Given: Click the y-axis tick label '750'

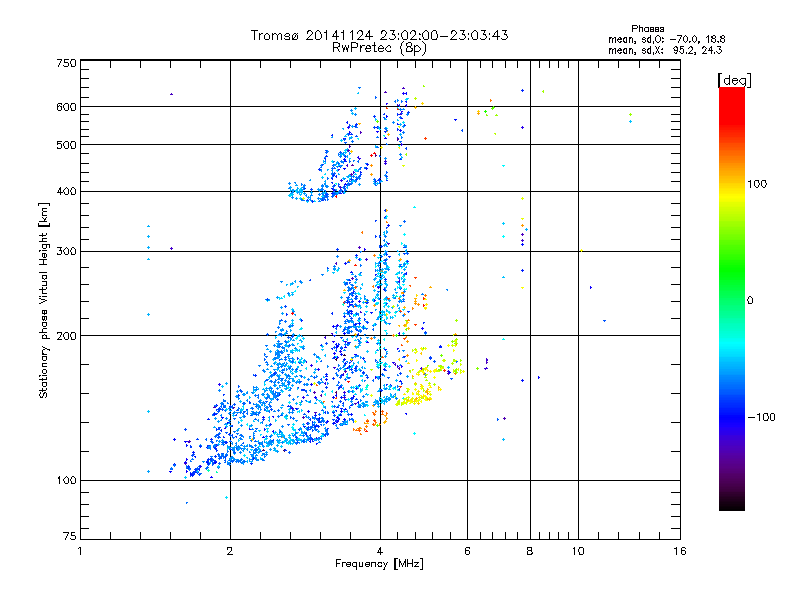Looking at the screenshot, I should click(x=67, y=63).
